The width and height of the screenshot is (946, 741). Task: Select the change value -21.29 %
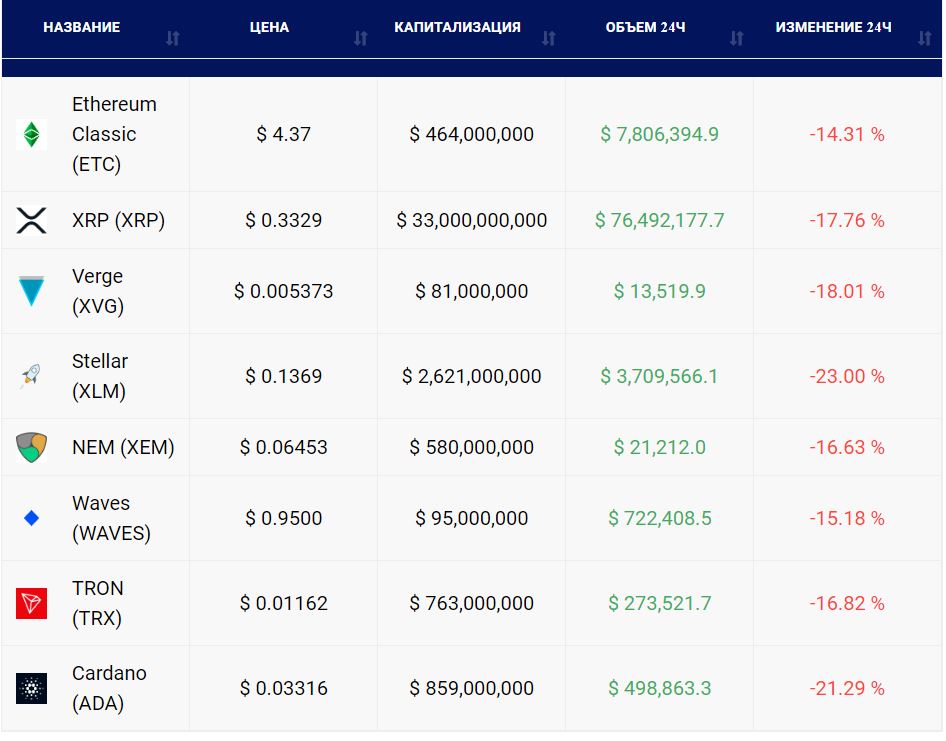[x=847, y=688]
